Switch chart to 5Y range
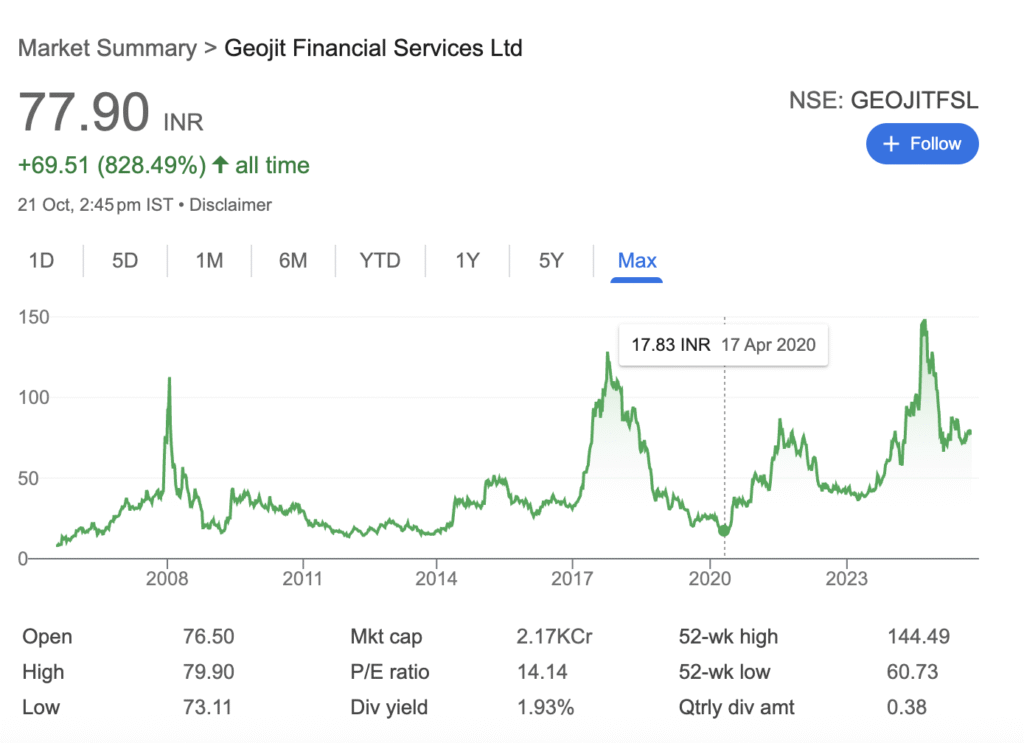The image size is (1024, 743). 551,261
